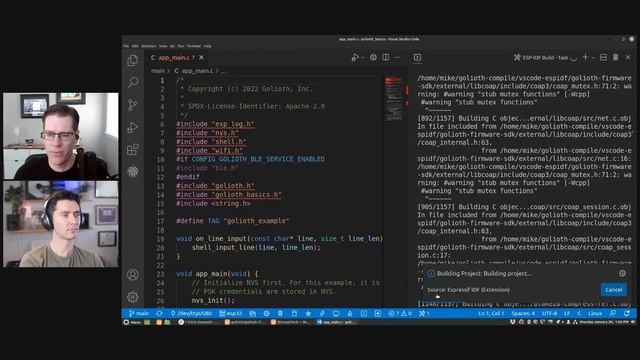Click the Flash Device lightning icon

[322, 313]
